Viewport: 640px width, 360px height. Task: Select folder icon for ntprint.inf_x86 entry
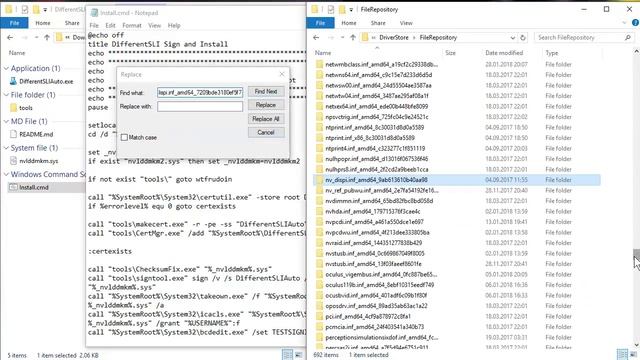tap(319, 138)
